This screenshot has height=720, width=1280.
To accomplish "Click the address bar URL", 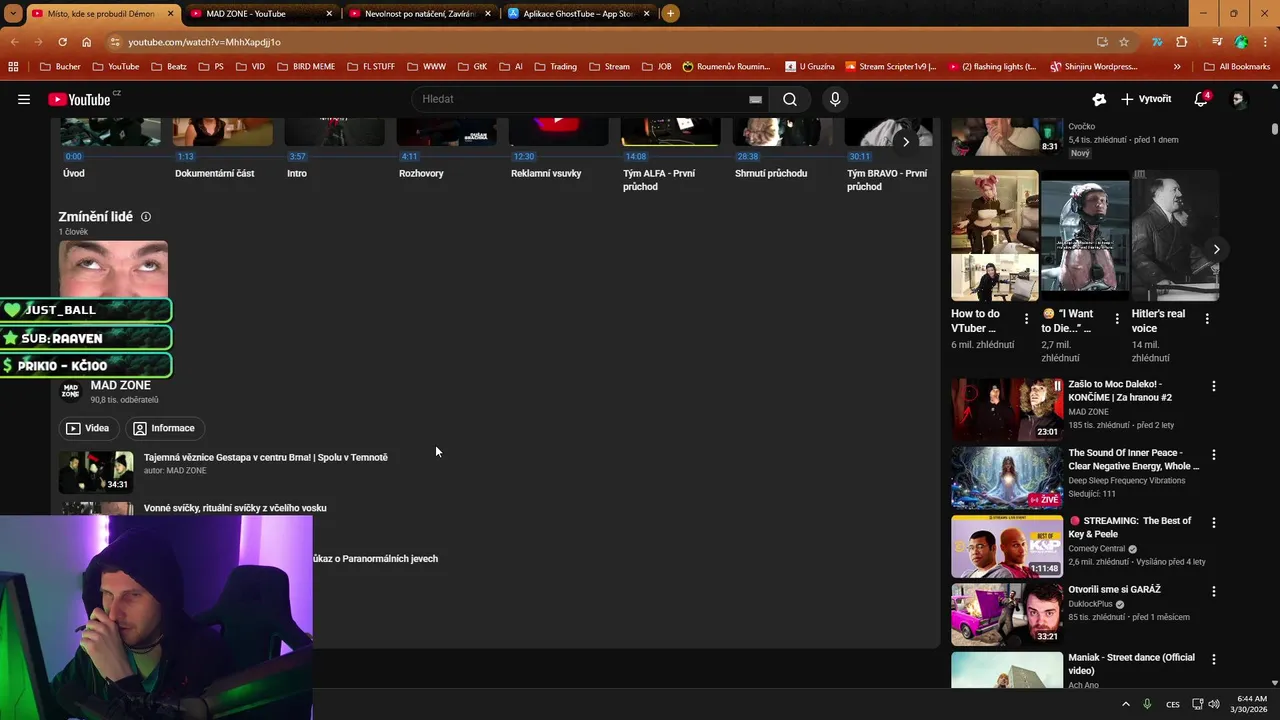I will coord(204,42).
